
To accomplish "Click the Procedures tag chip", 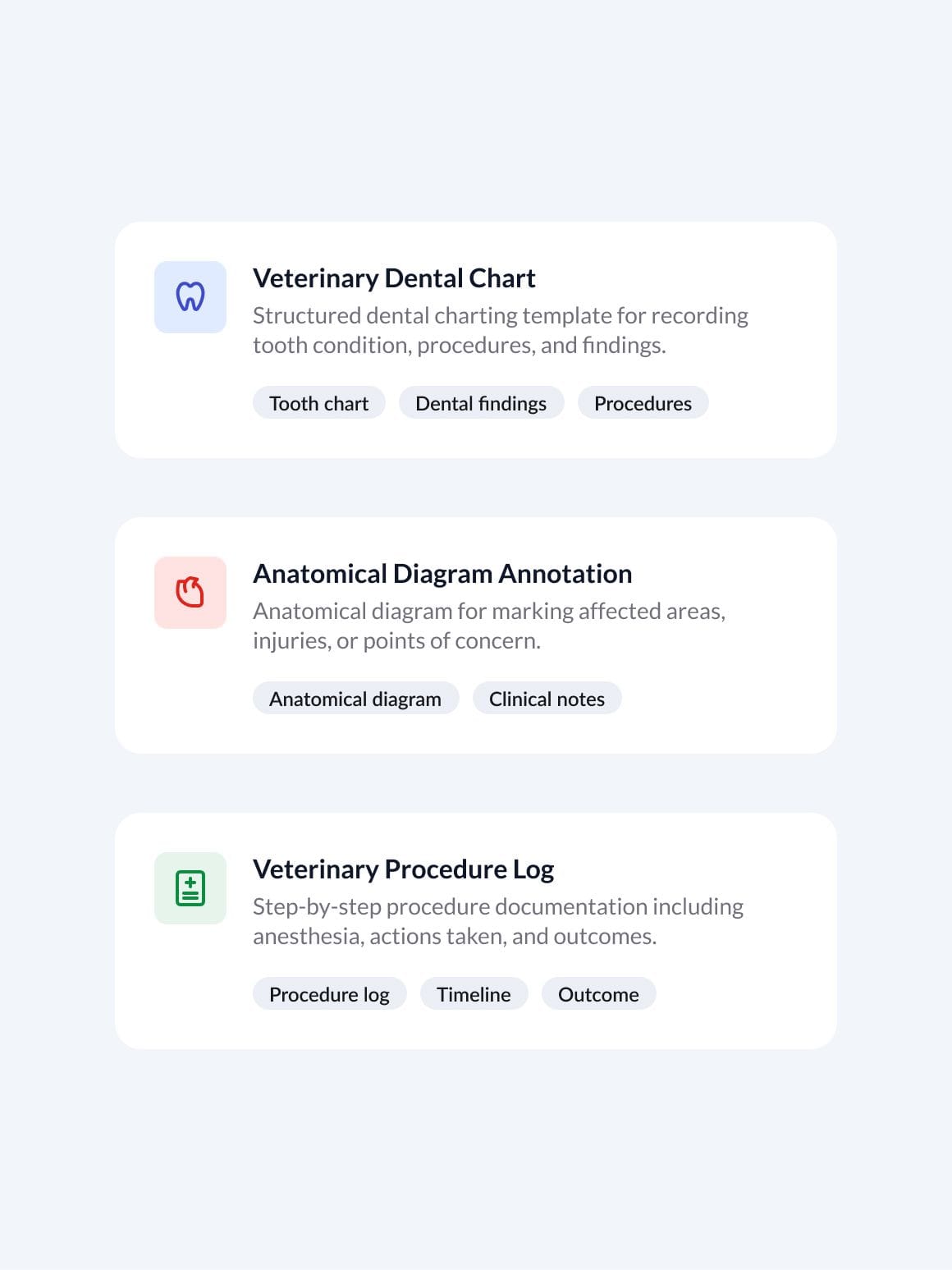I will pos(643,403).
